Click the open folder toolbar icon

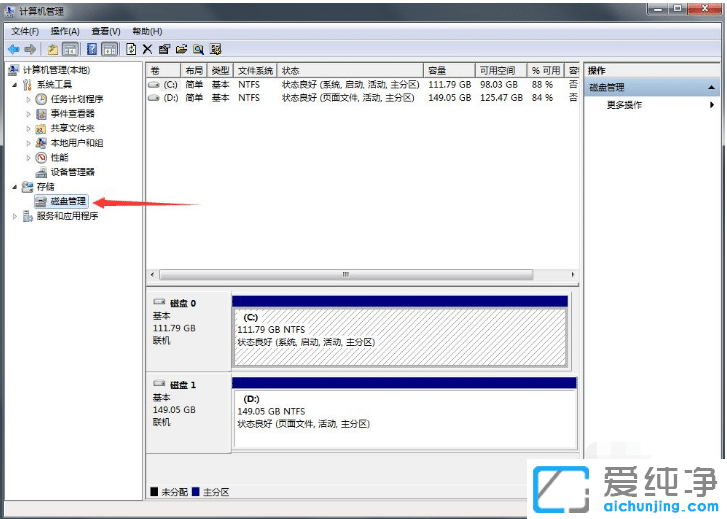181,48
